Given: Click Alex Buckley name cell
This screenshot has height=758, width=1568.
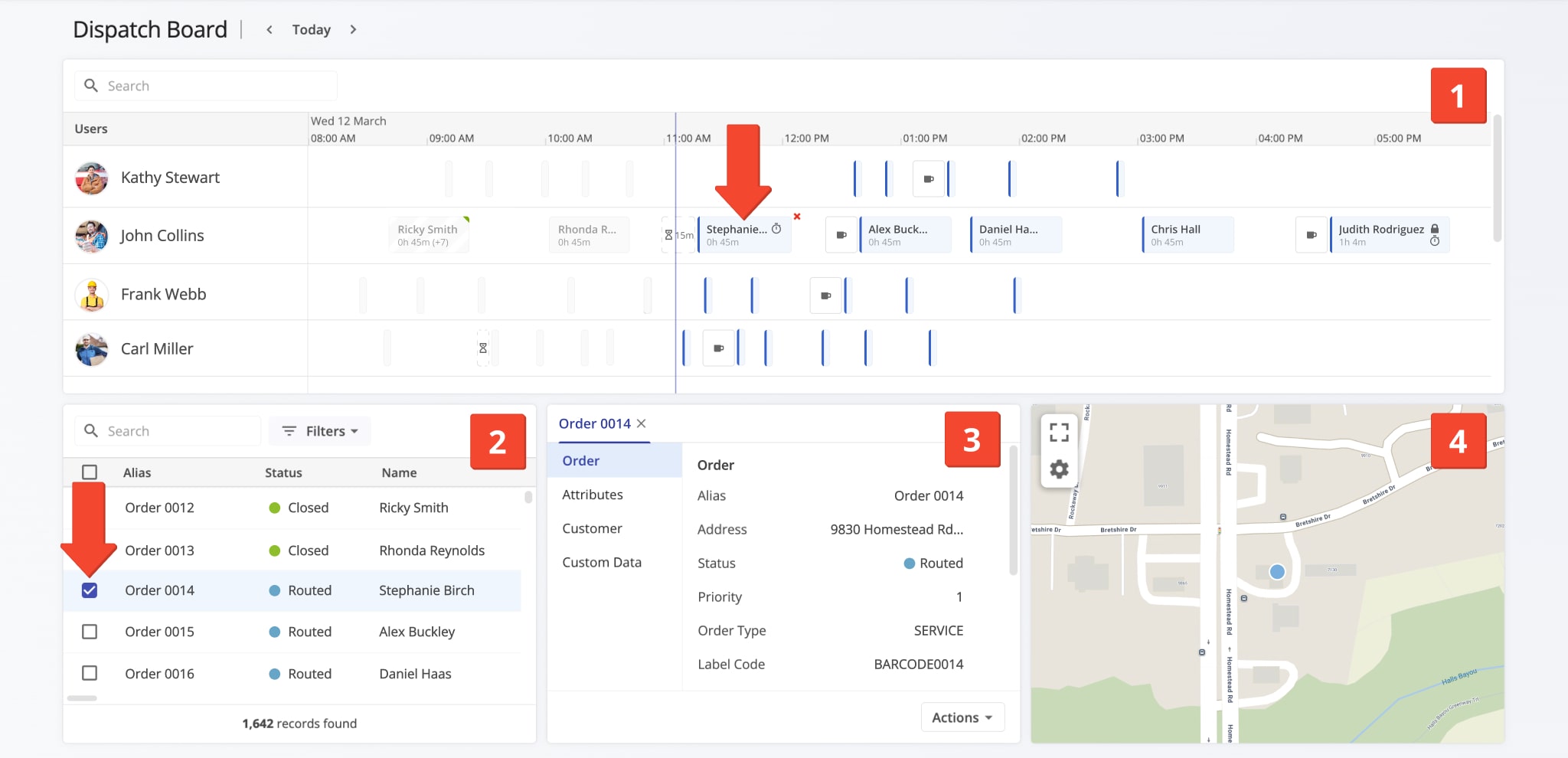Looking at the screenshot, I should pyautogui.click(x=417, y=632).
